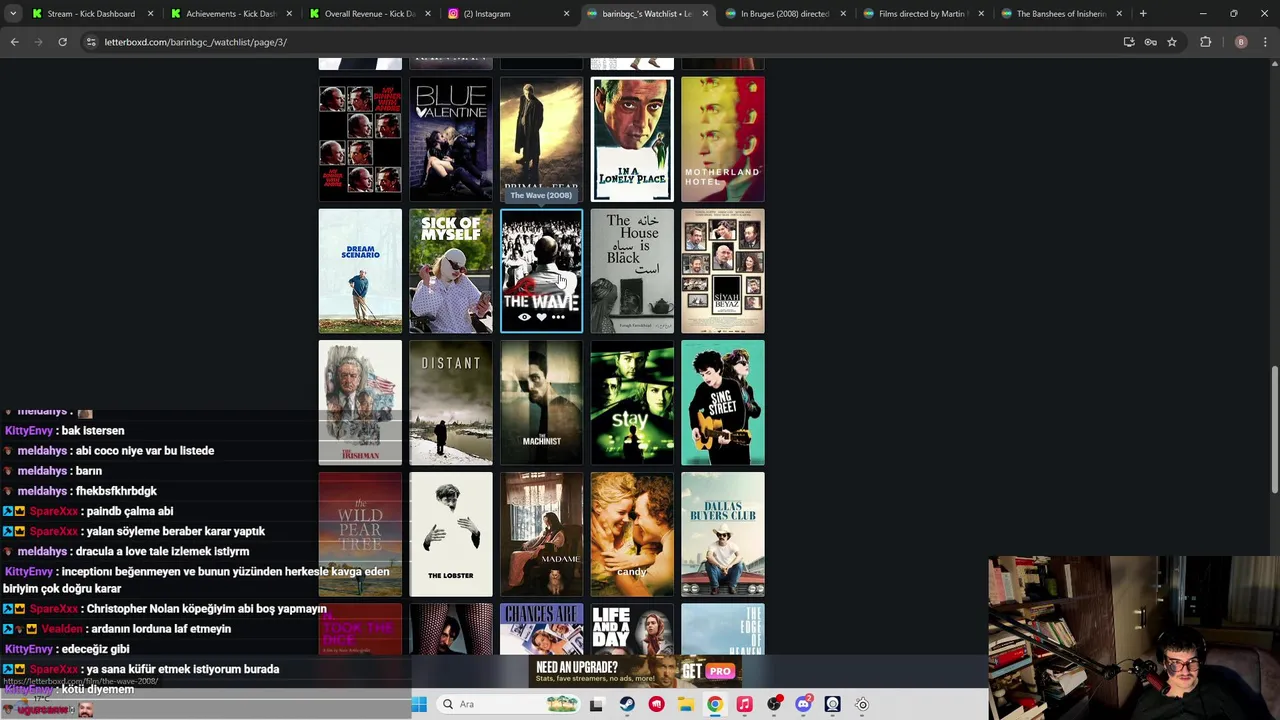1280x720 pixels.
Task: Open The Irishman poster
Action: click(x=360, y=403)
